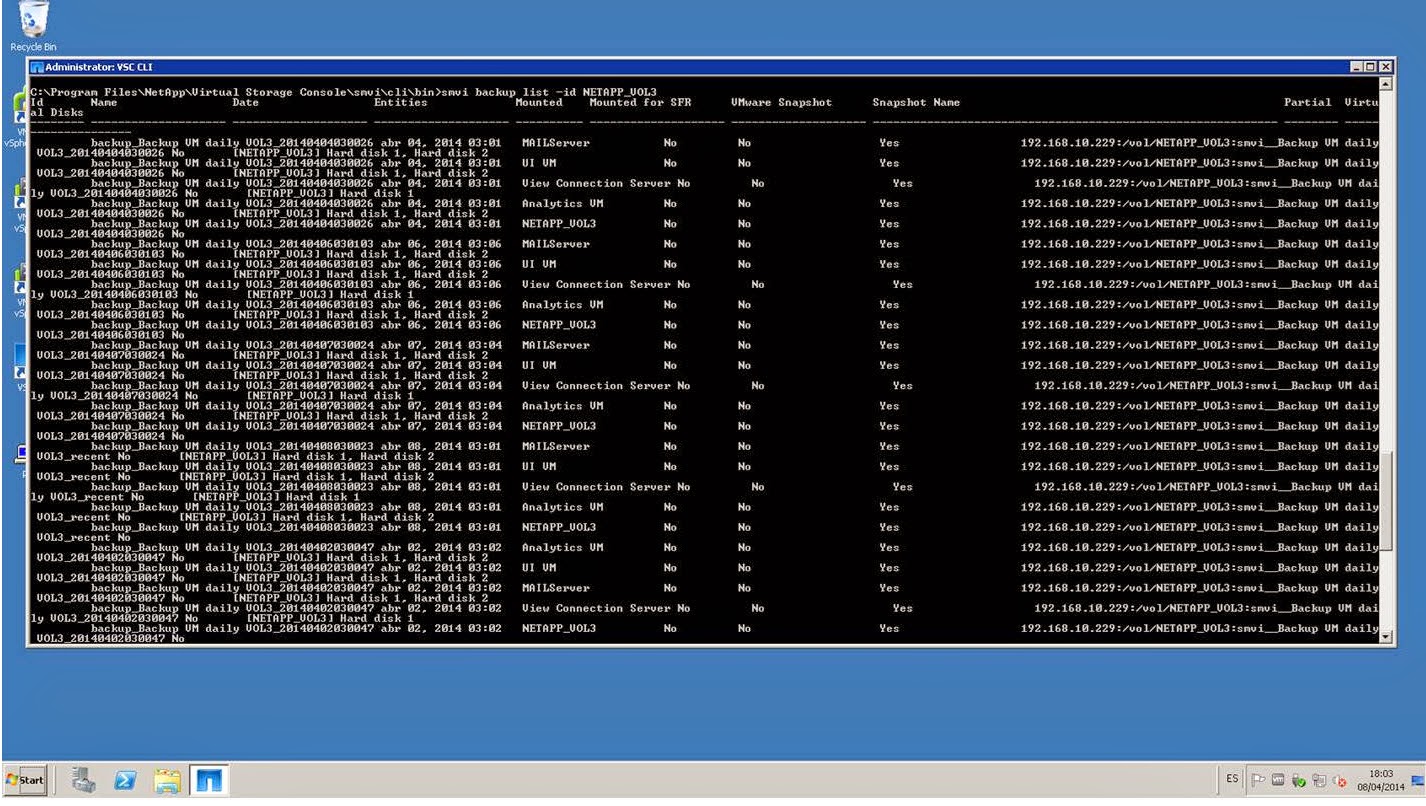Open Safely Remove Hardware tray icon
1426x806 pixels.
coord(1298,780)
